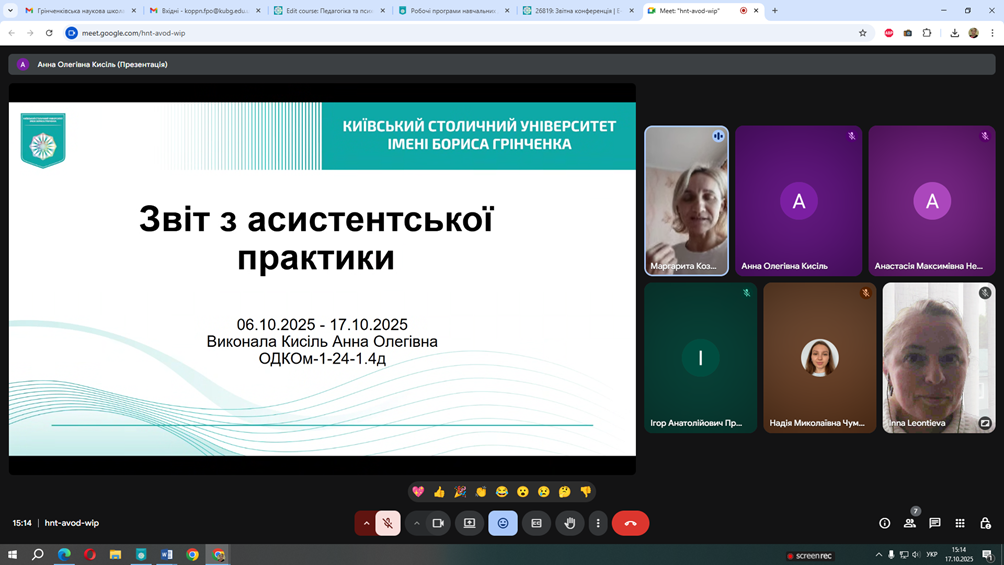Show the participants list

(x=909, y=523)
